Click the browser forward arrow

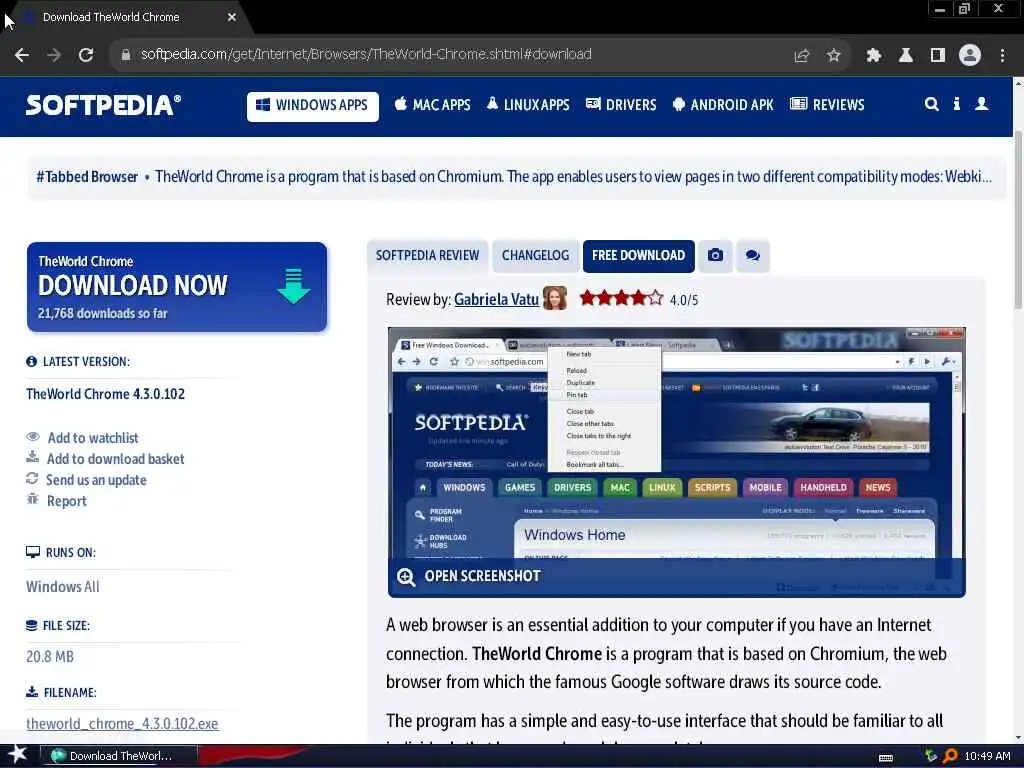(x=54, y=55)
